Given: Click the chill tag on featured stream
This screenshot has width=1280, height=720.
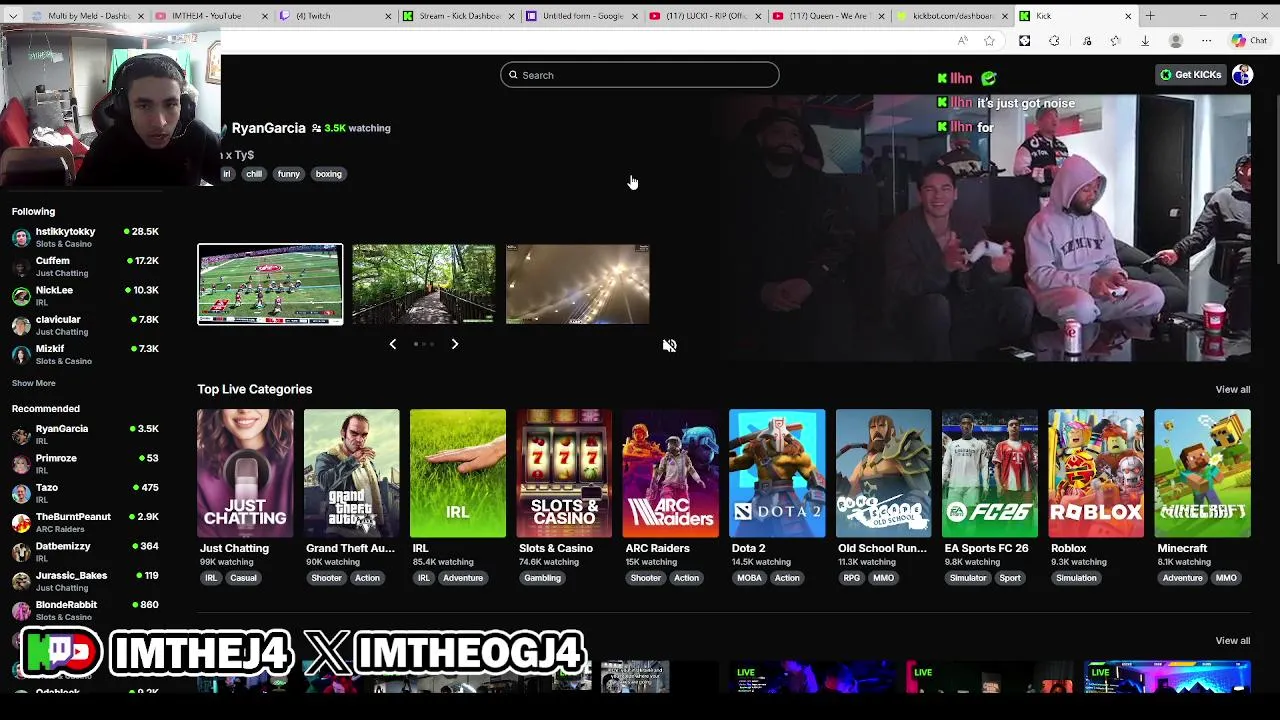Looking at the screenshot, I should 254,174.
